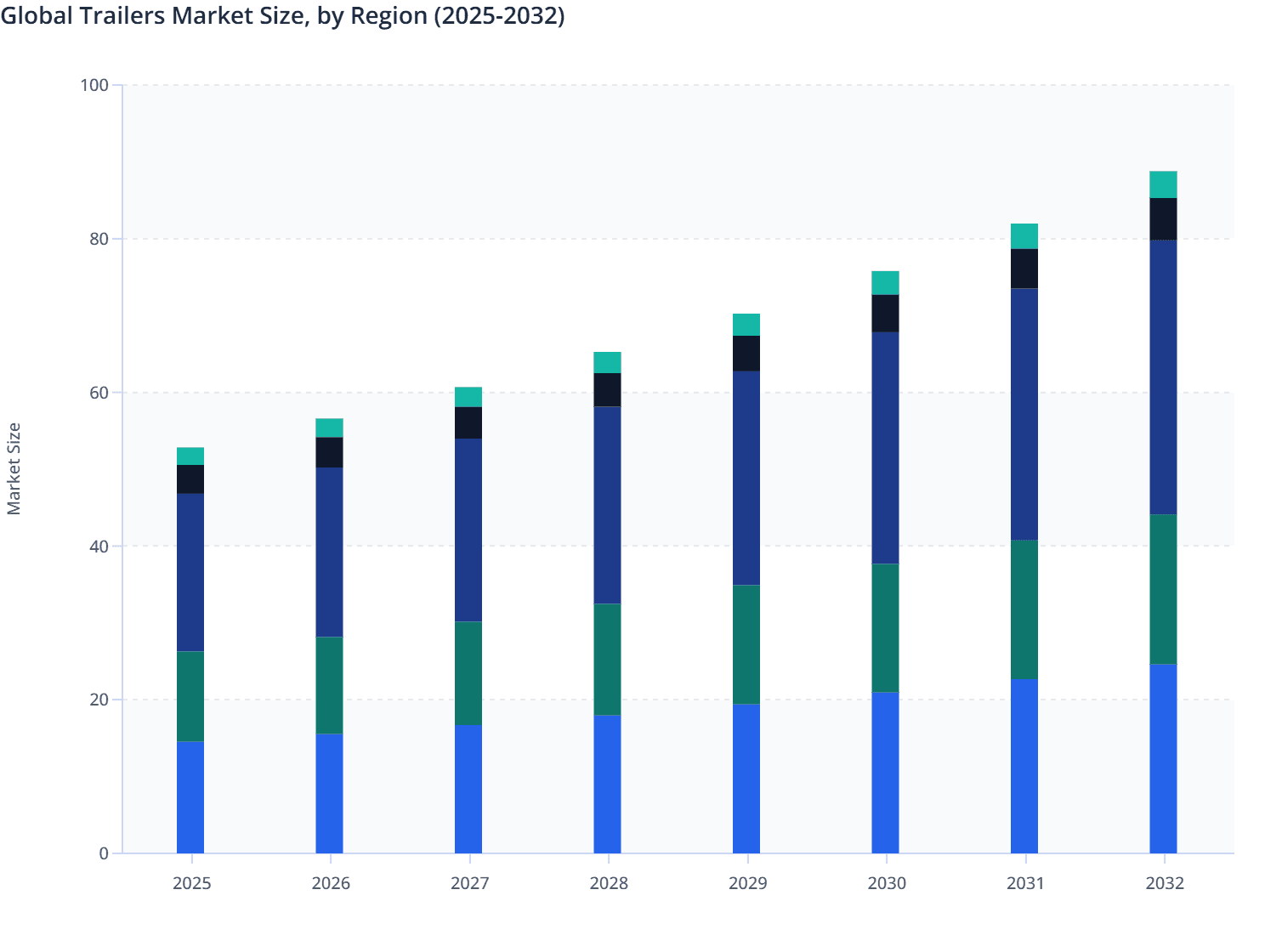This screenshot has width=1282, height=952.
Task: Select the 2032 year label
Action: coord(1165,883)
